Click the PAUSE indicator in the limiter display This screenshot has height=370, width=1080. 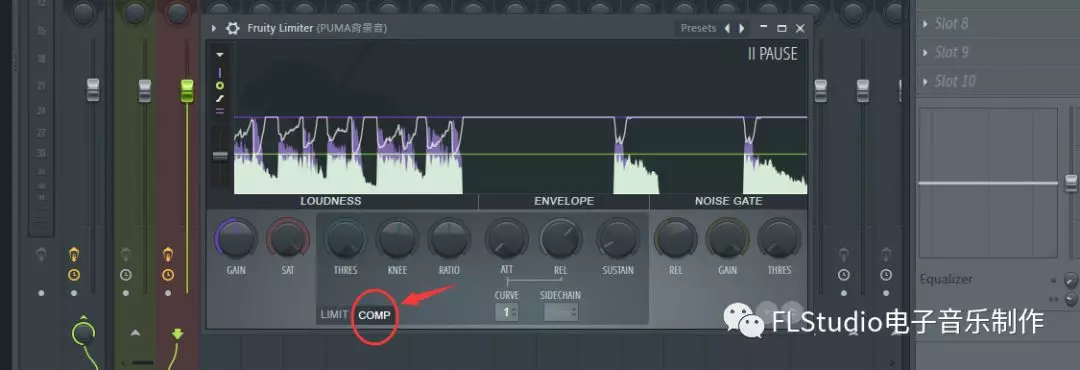[x=773, y=54]
